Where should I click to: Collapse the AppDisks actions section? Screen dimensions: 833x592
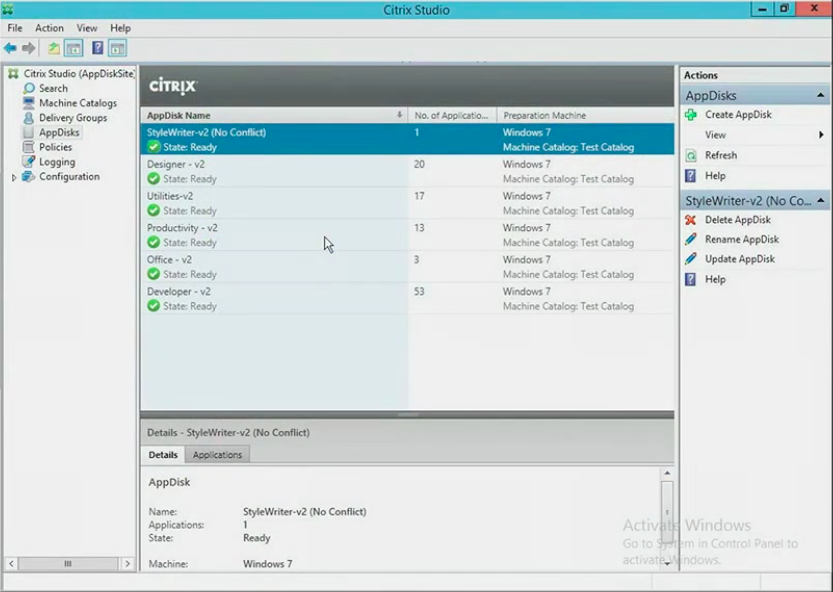pos(820,96)
